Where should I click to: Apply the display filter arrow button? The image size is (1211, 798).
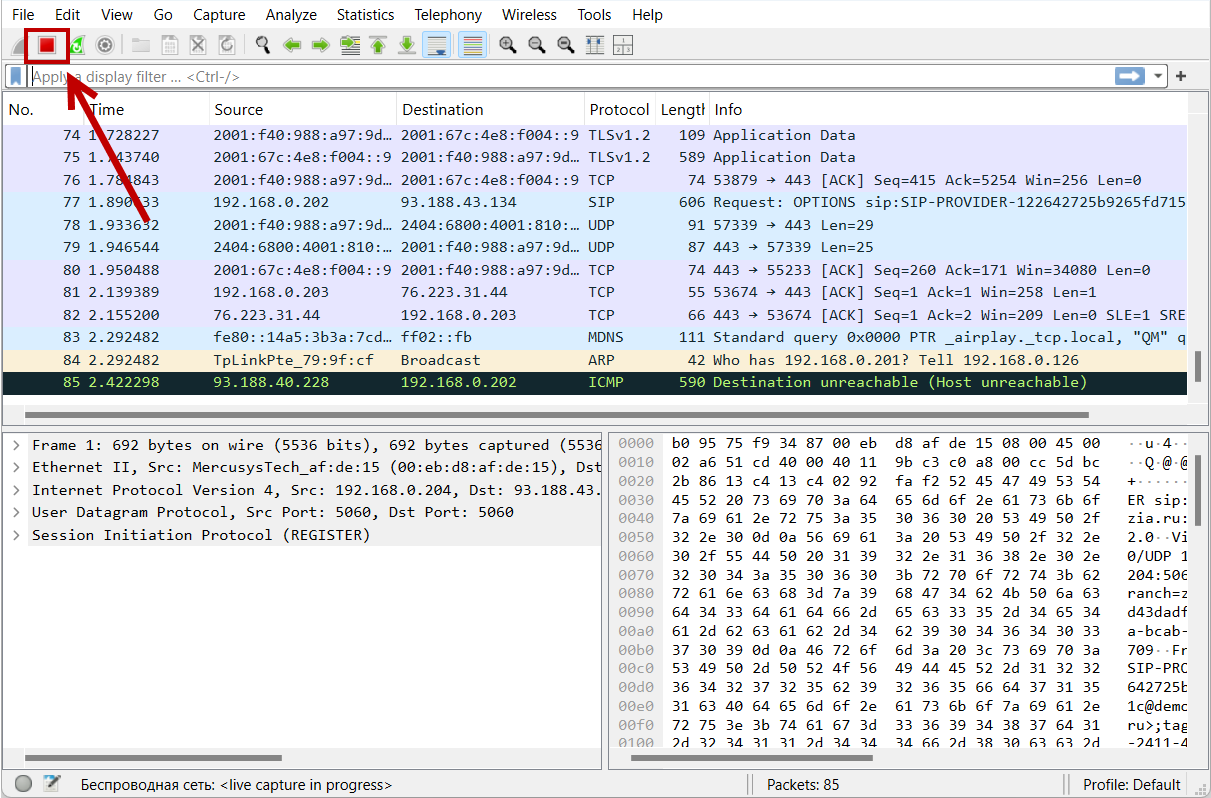(x=1130, y=76)
